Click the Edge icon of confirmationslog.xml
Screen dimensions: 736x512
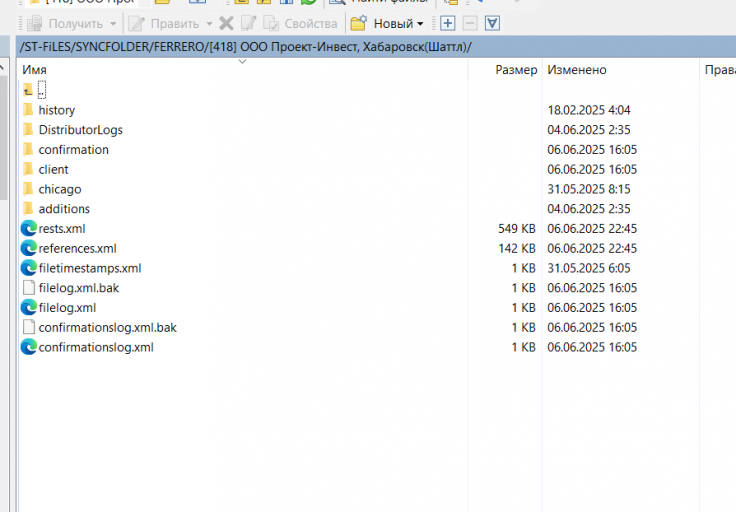[29, 347]
